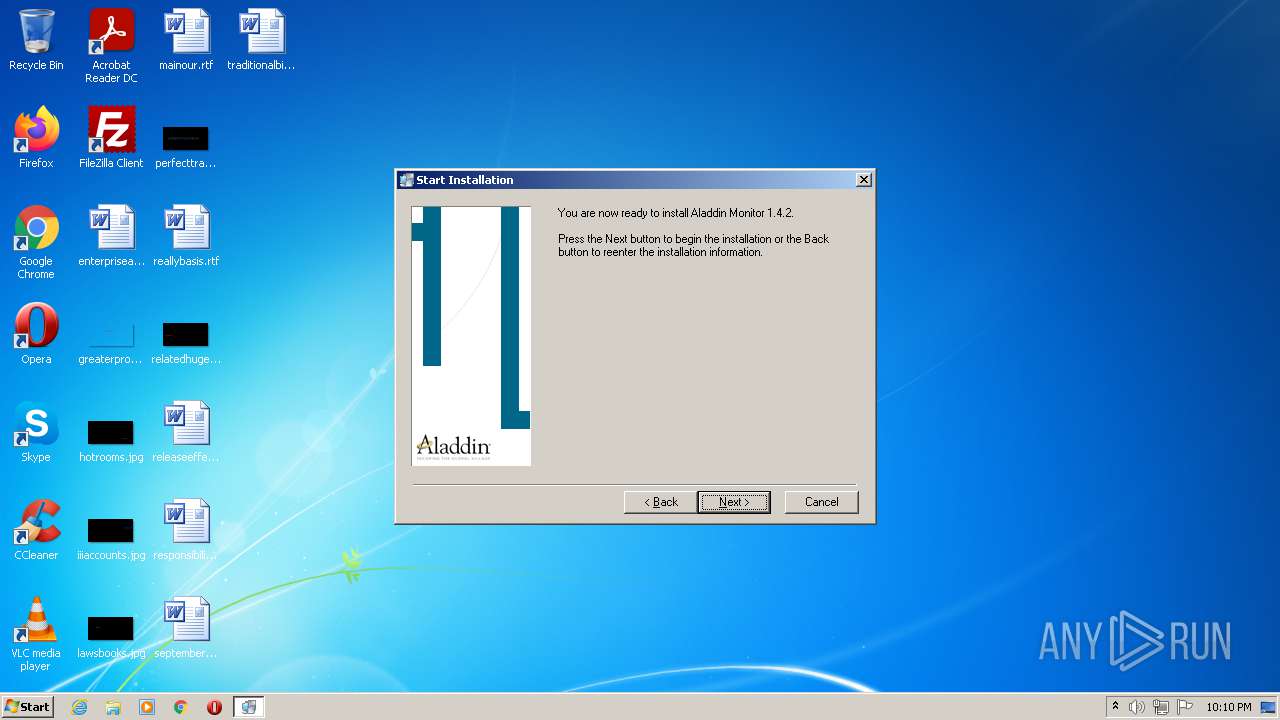Click the 10:10 PM system clock
The width and height of the screenshot is (1280, 720).
1228,707
